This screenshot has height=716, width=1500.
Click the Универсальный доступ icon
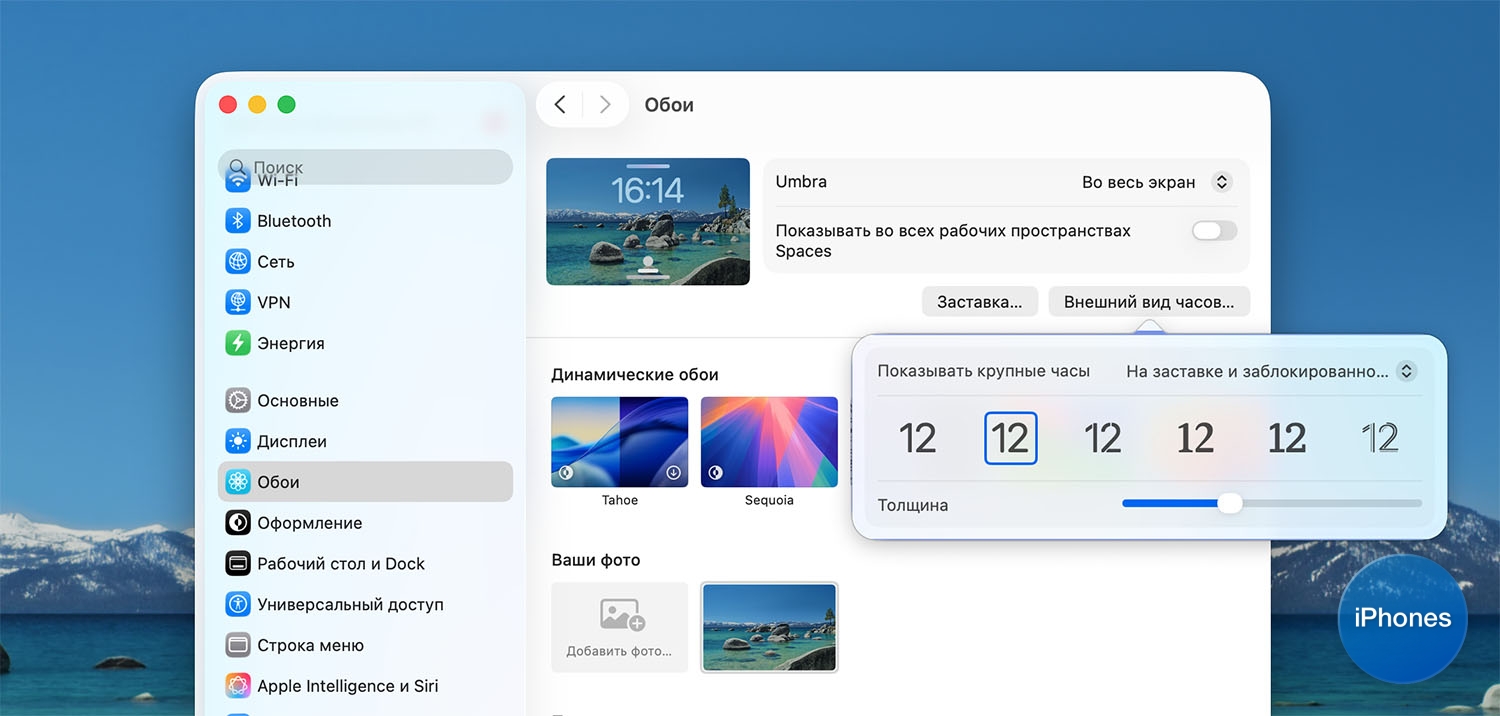pos(237,605)
